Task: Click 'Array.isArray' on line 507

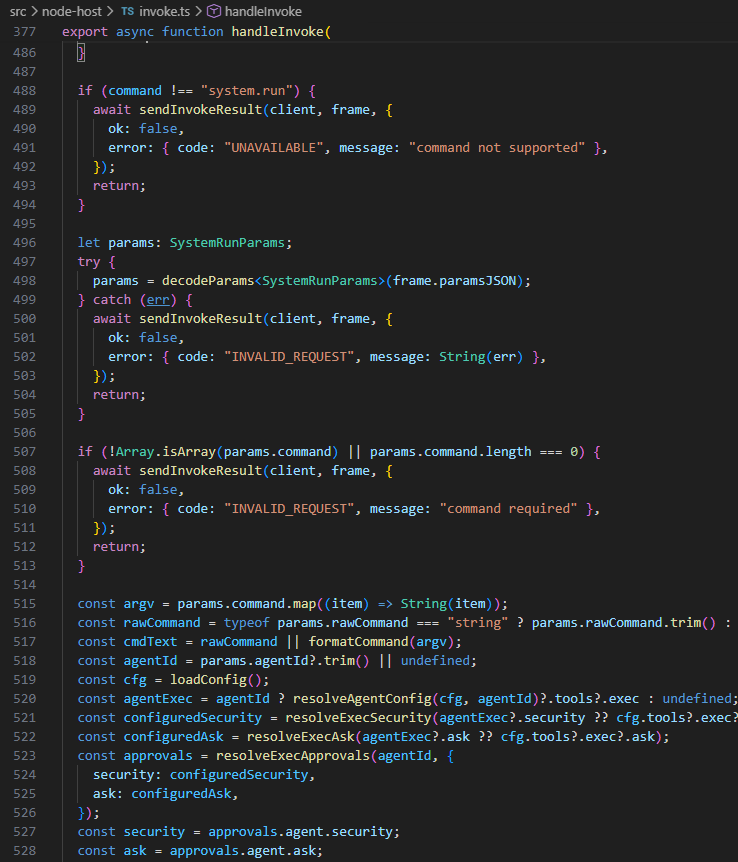Action: tap(166, 452)
